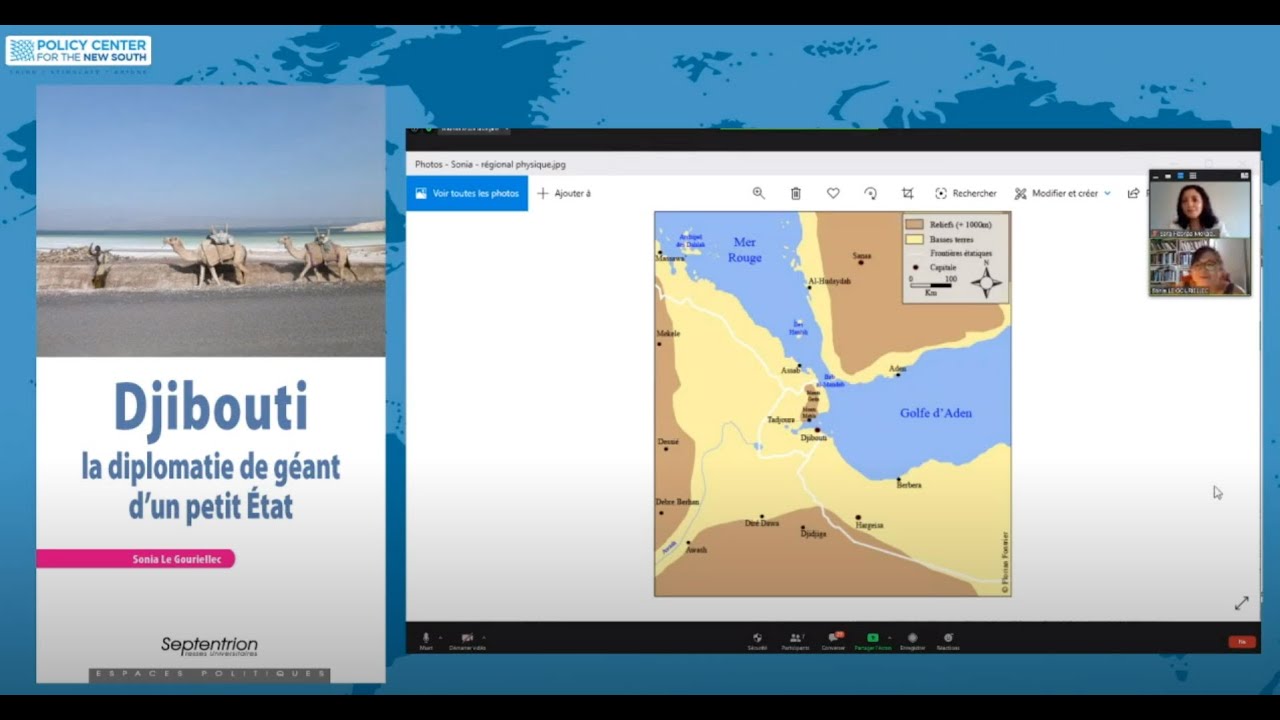
Task: Click 'Berbera' label on the map
Action: click(909, 485)
